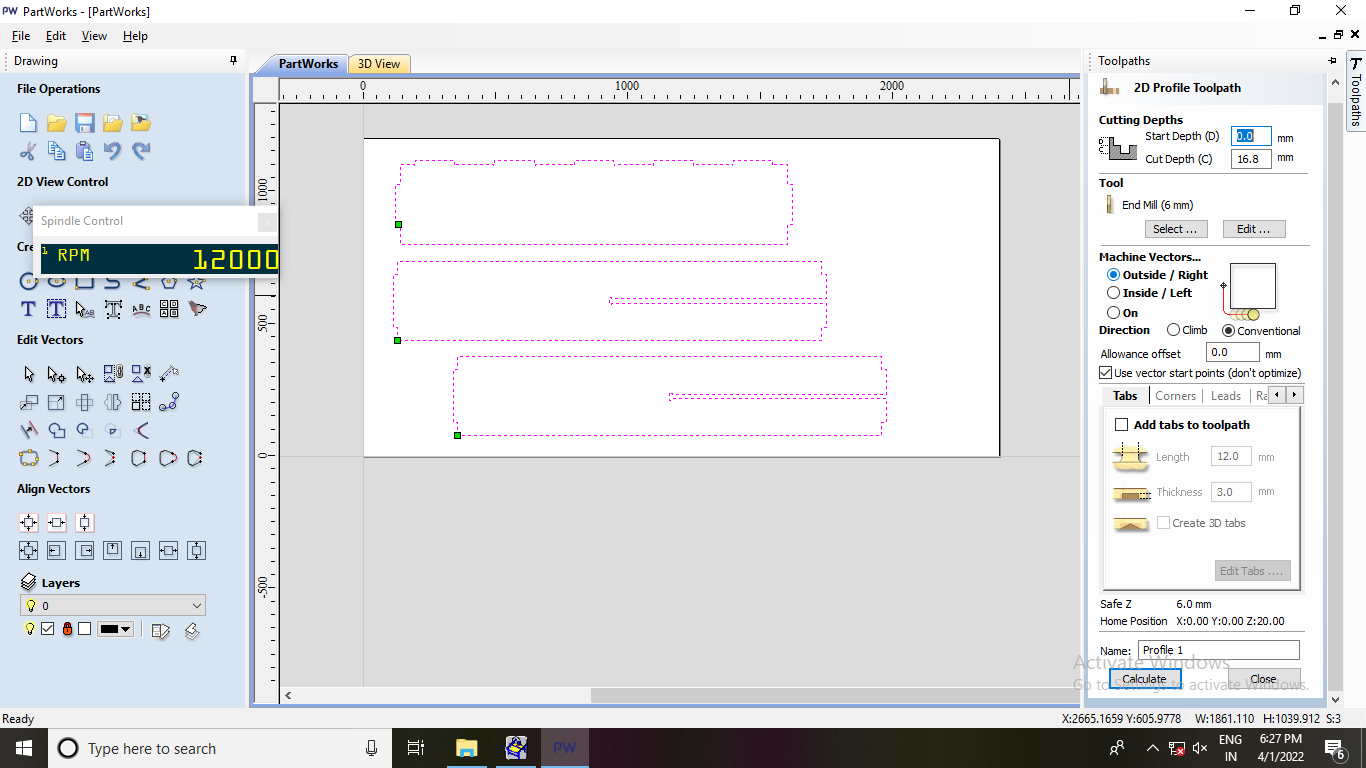Align selection to material center icon
The width and height of the screenshot is (1366, 768).
pos(28,522)
